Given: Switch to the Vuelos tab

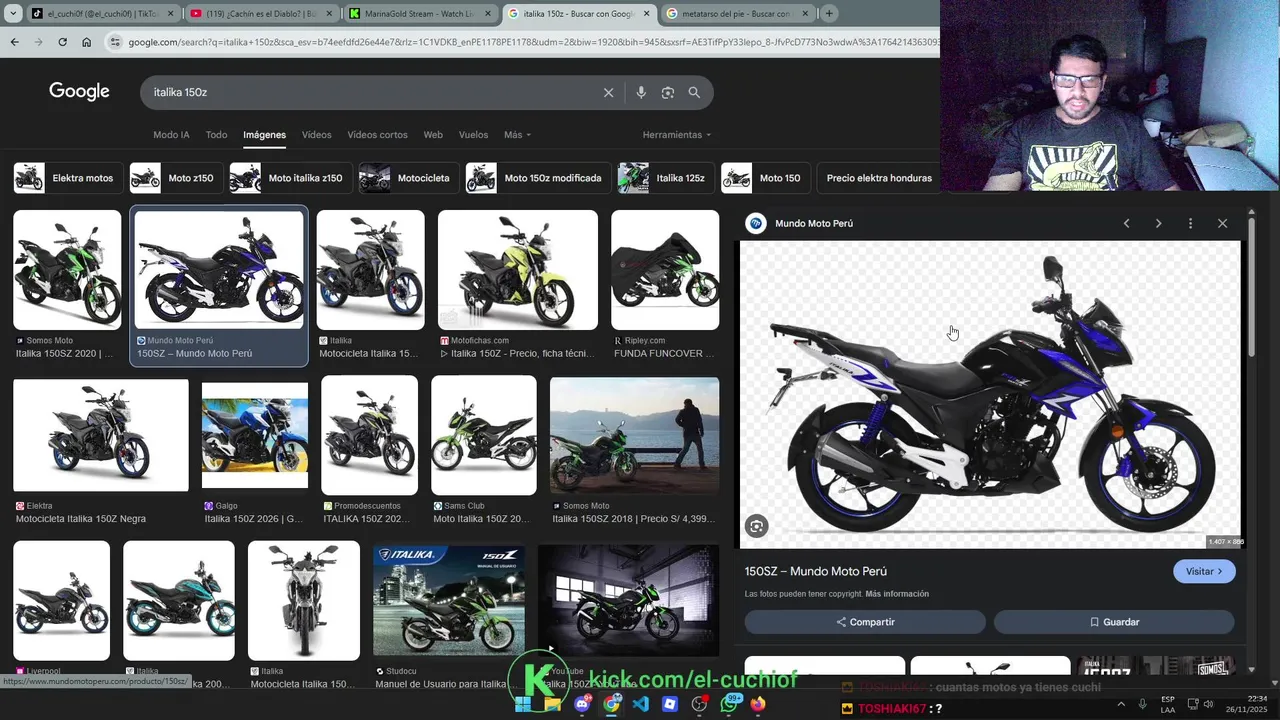Looking at the screenshot, I should [x=473, y=135].
